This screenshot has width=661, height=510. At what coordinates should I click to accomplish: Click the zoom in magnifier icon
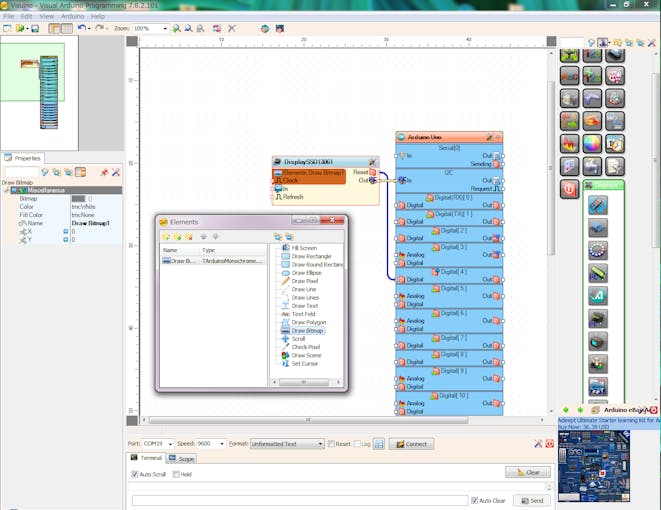pyautogui.click(x=176, y=28)
